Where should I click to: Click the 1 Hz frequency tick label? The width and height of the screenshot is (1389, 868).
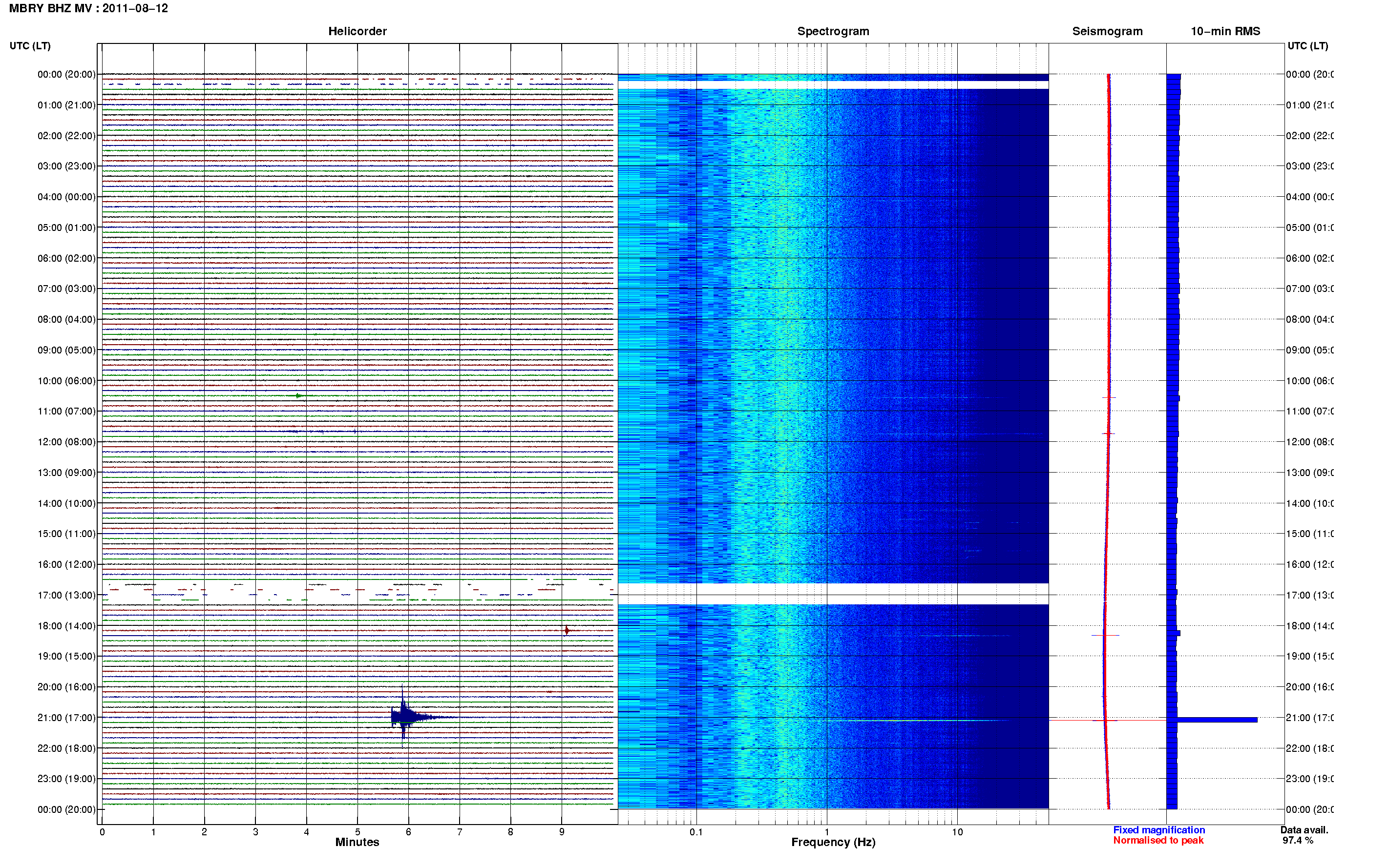[827, 832]
